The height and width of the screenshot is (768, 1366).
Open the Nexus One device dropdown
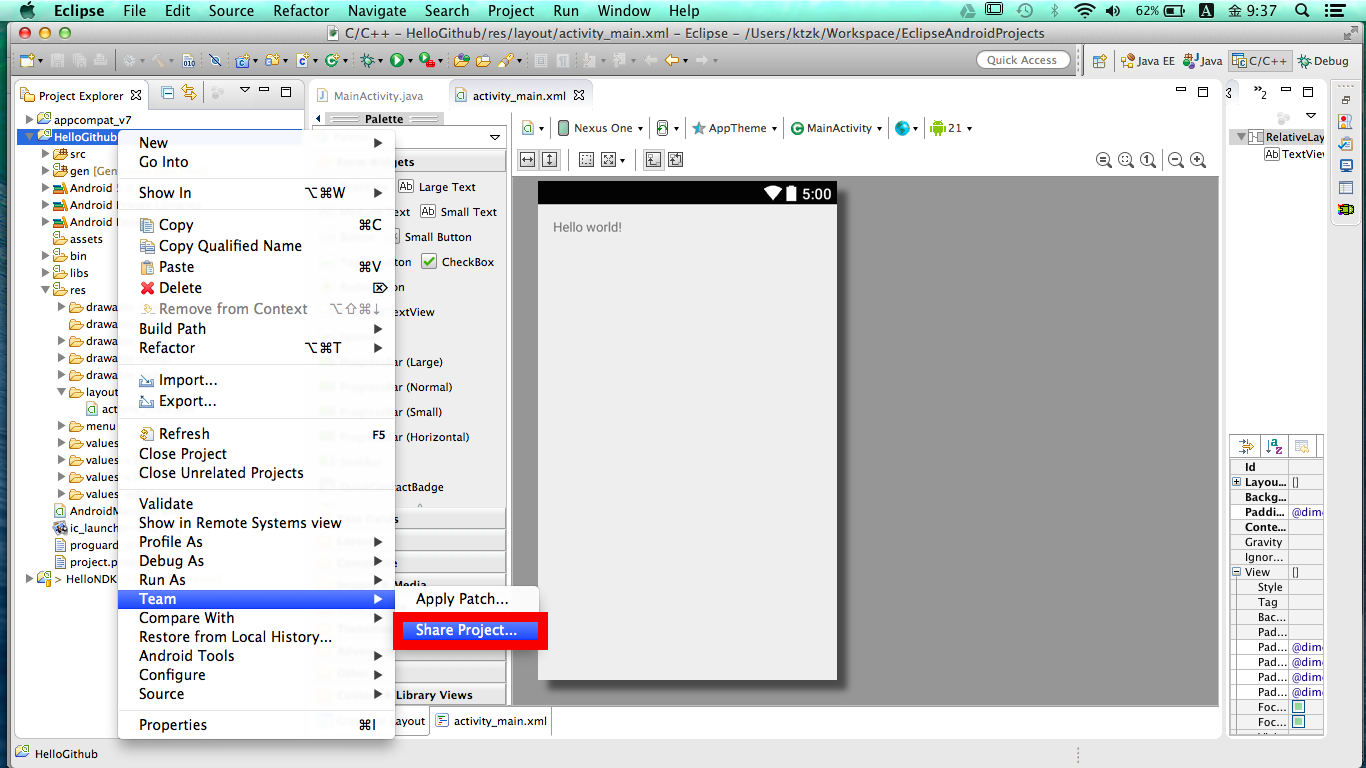point(600,128)
